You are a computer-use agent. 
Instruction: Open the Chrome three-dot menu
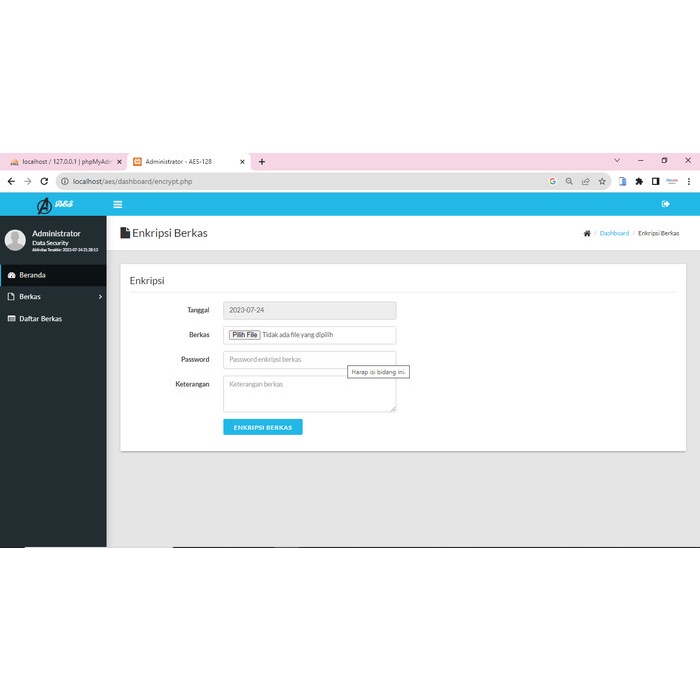[689, 181]
